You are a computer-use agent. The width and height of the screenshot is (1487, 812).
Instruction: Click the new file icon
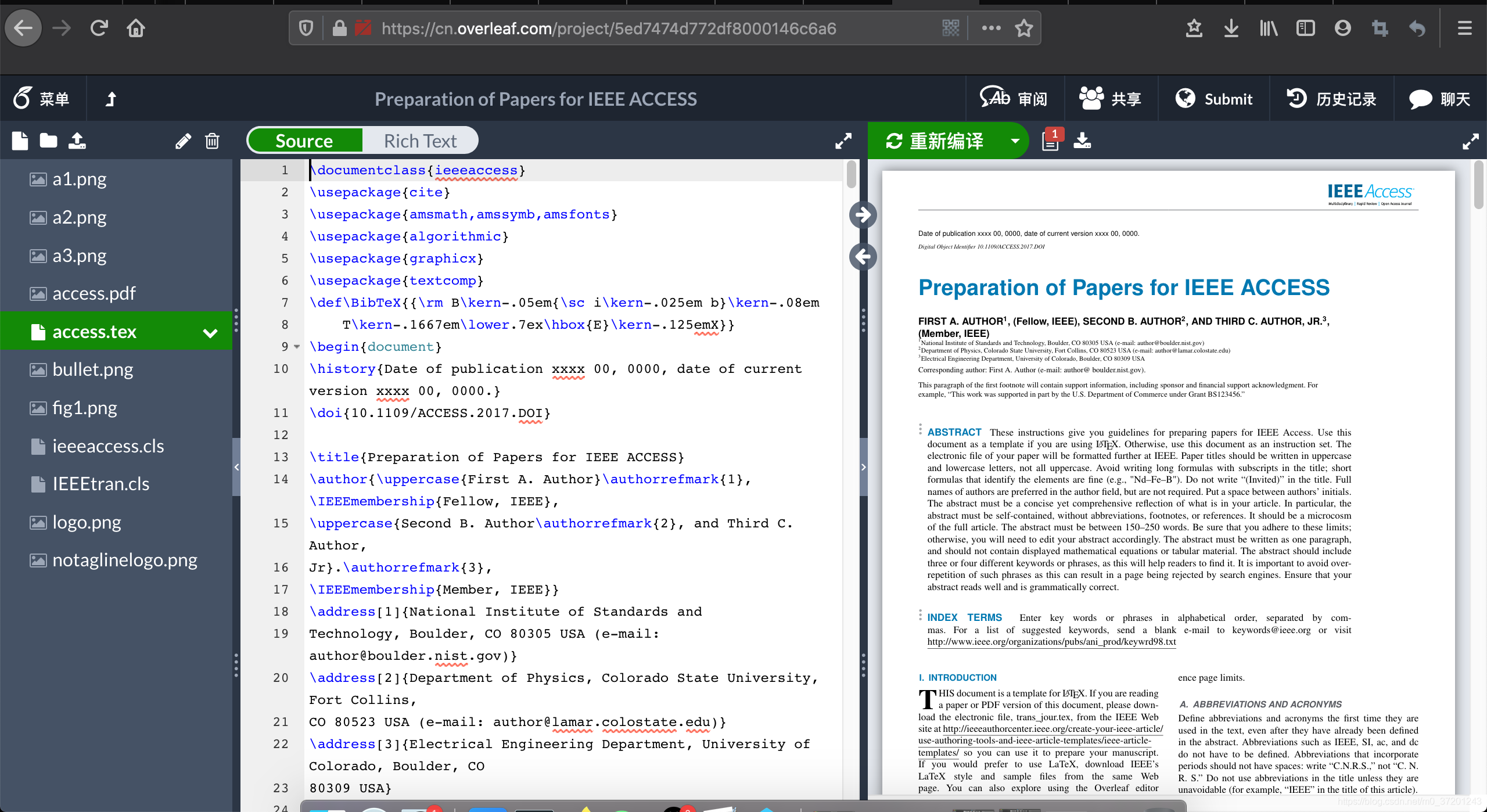[20, 141]
